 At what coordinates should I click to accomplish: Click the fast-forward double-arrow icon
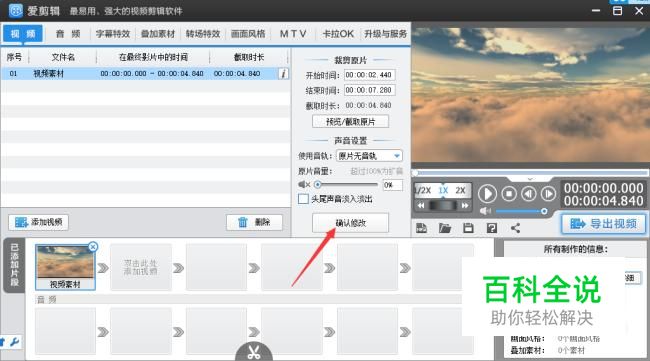pyautogui.click(x=465, y=205)
